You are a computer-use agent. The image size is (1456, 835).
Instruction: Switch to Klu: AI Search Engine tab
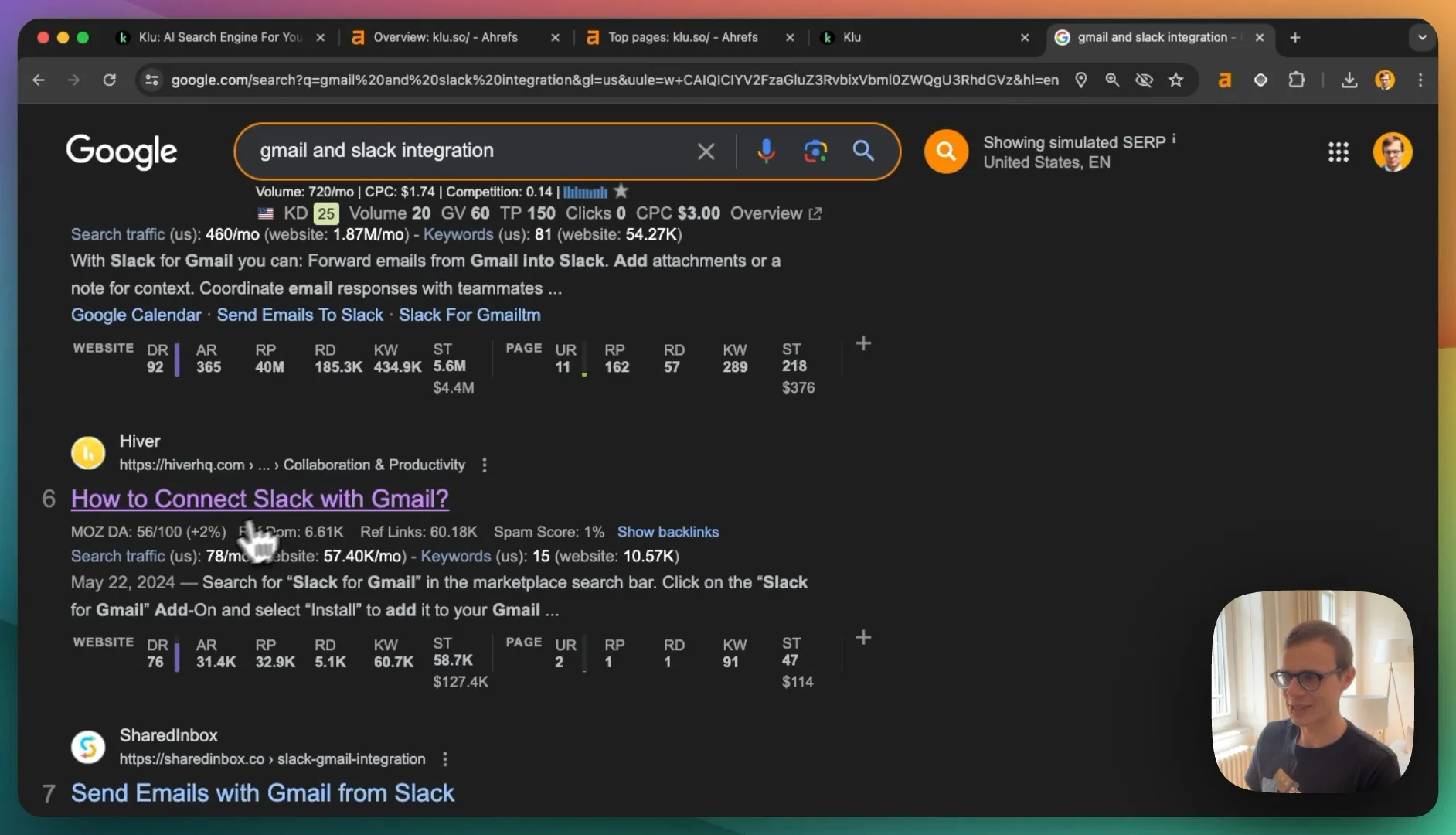coord(220,37)
